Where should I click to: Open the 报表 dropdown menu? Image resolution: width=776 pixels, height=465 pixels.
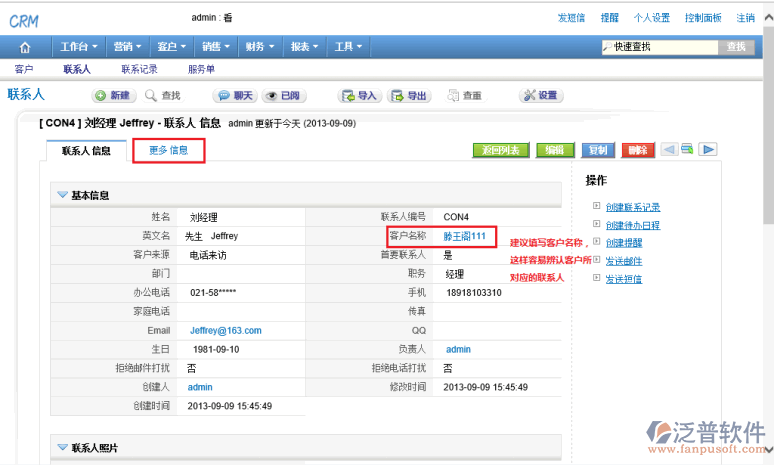click(304, 47)
